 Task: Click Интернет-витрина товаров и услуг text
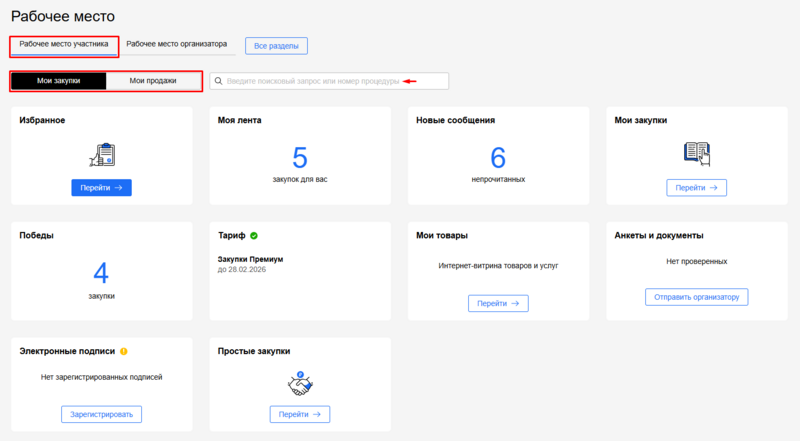point(498,266)
